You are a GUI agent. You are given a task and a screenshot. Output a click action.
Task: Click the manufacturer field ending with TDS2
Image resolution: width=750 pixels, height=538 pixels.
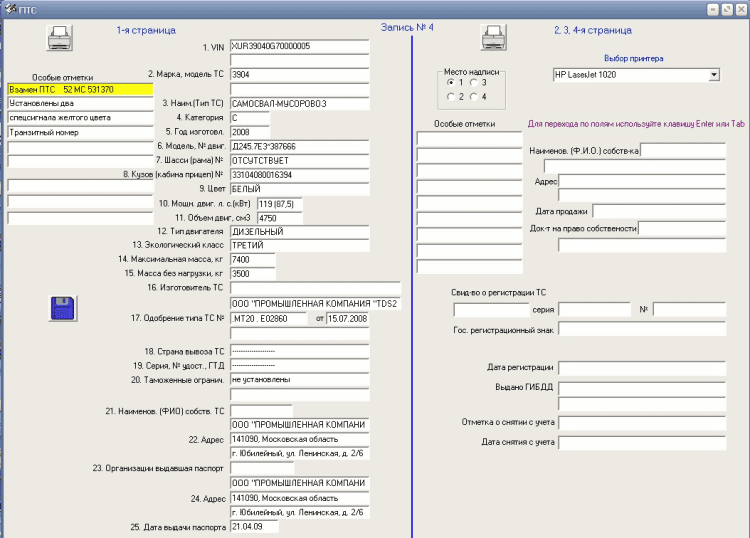pyautogui.click(x=315, y=304)
